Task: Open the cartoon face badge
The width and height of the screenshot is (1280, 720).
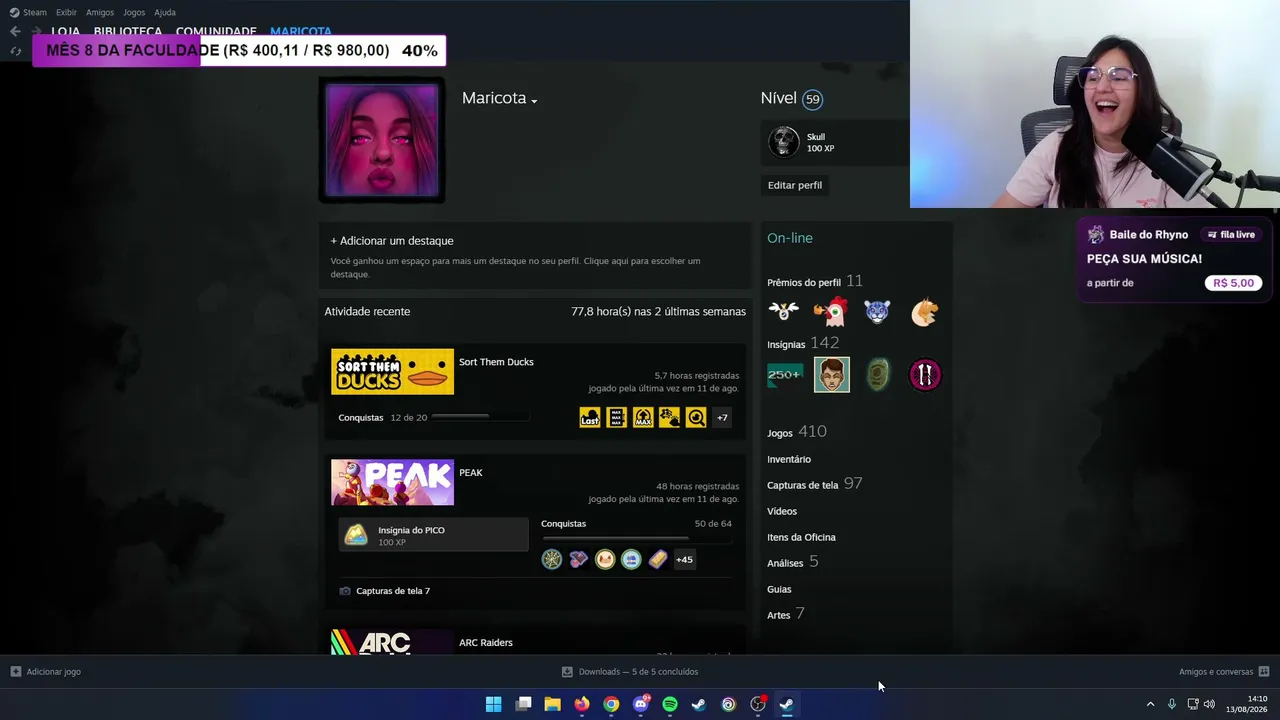Action: pyautogui.click(x=832, y=375)
